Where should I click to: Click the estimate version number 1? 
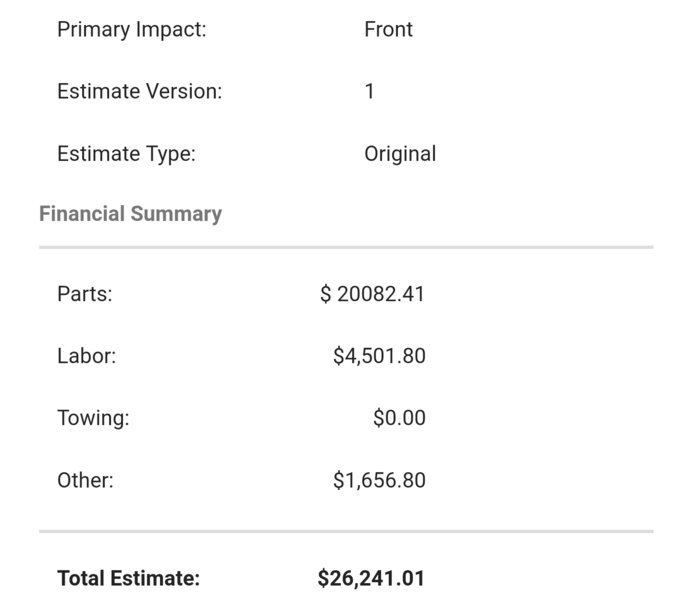369,91
